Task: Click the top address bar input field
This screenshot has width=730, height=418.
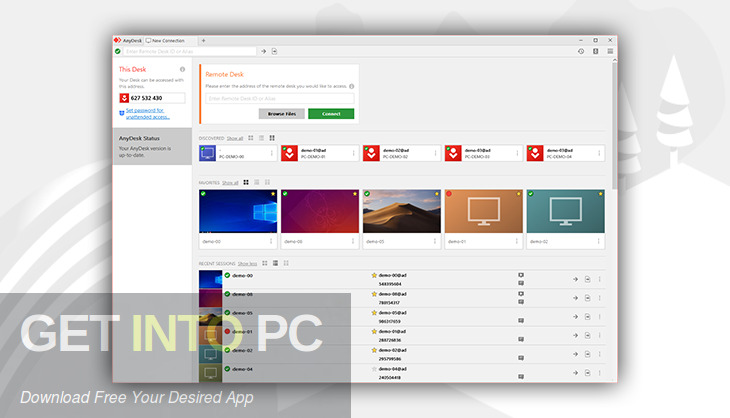Action: click(189, 51)
